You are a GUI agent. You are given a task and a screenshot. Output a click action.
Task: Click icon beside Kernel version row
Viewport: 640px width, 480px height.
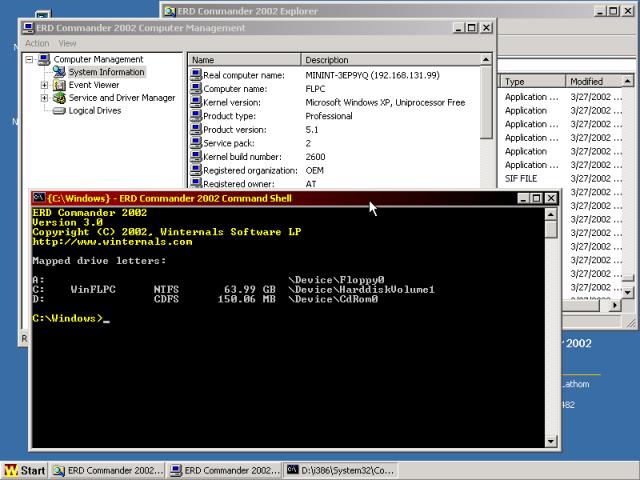click(196, 102)
